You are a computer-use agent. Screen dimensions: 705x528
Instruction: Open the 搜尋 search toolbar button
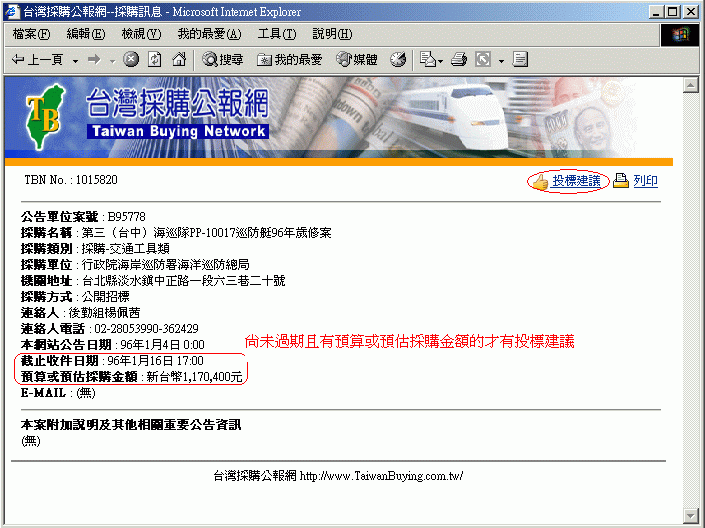tap(223, 59)
